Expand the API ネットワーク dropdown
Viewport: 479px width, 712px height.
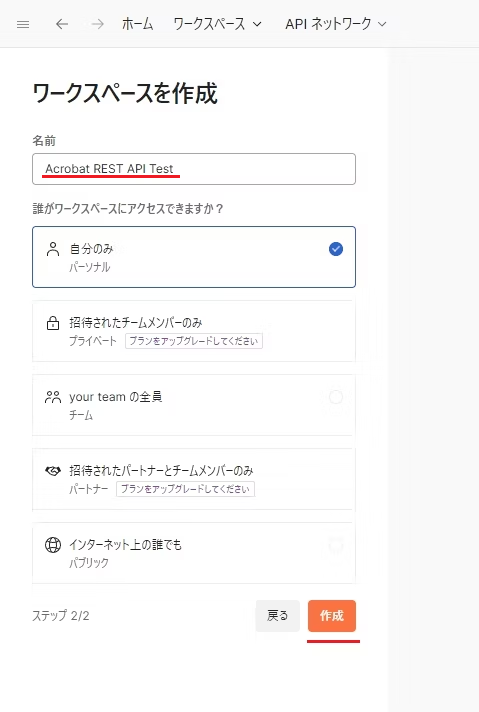(x=336, y=24)
